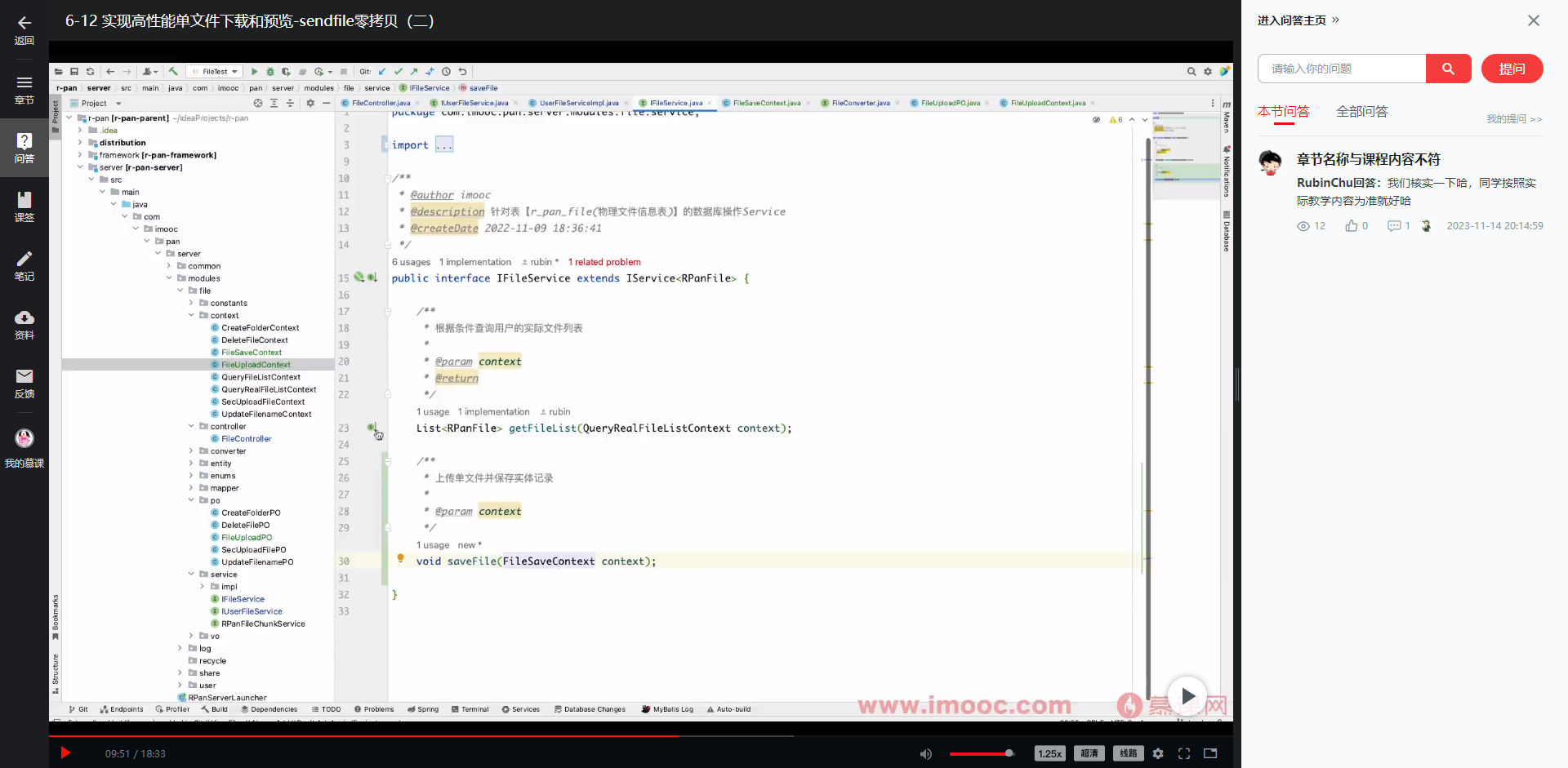Expand the impl folder under service
The height and width of the screenshot is (768, 1568).
click(x=203, y=587)
